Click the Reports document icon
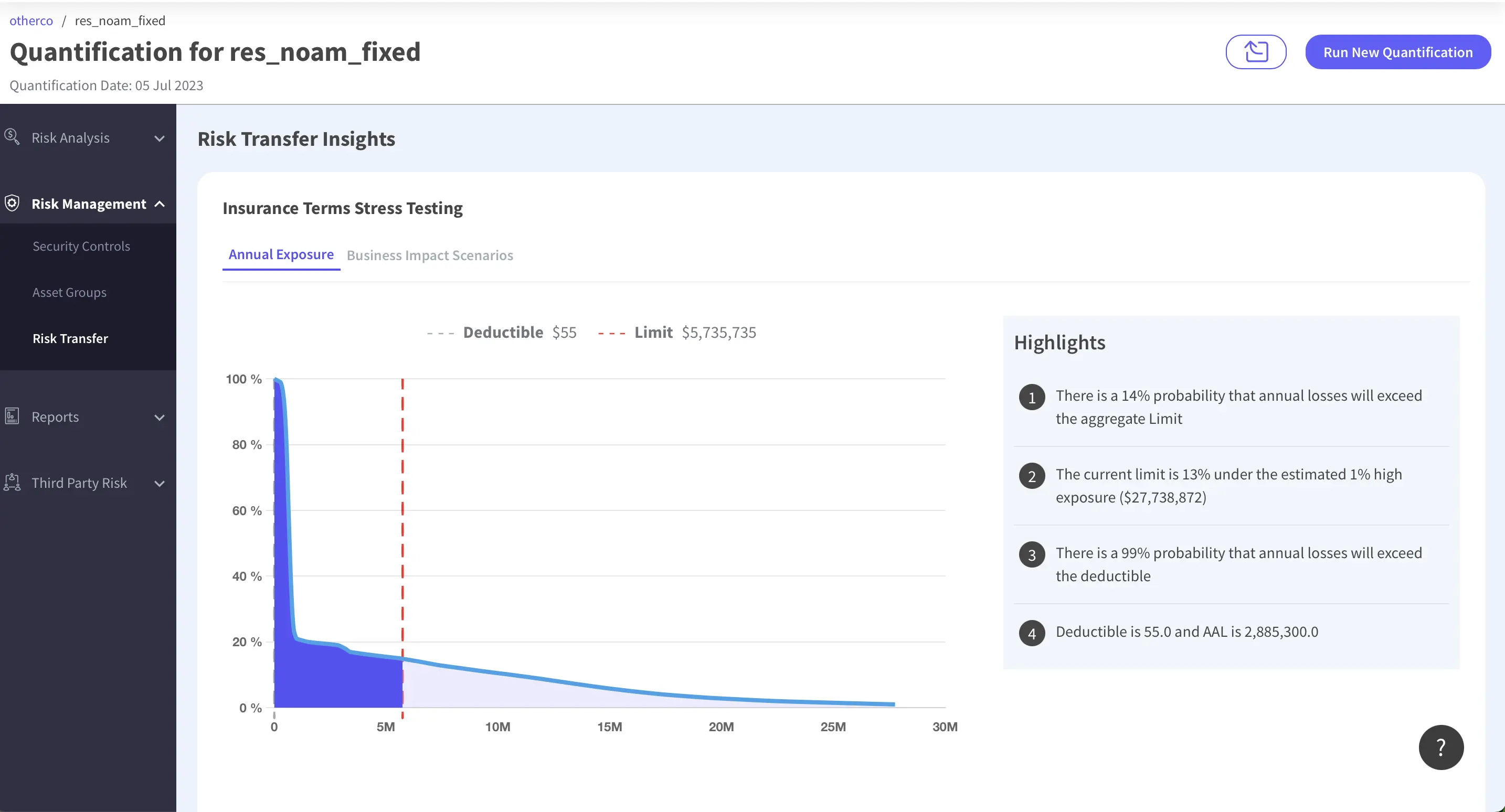The height and width of the screenshot is (812, 1505). tap(12, 416)
